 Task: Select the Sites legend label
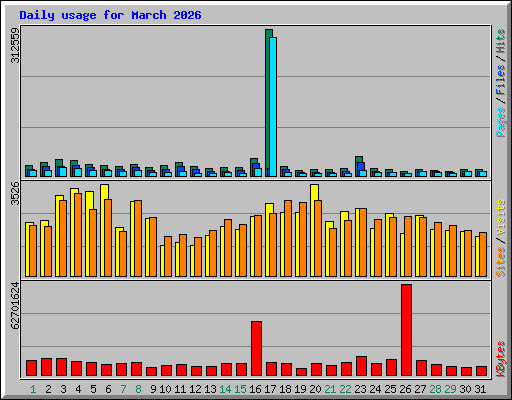(x=501, y=262)
